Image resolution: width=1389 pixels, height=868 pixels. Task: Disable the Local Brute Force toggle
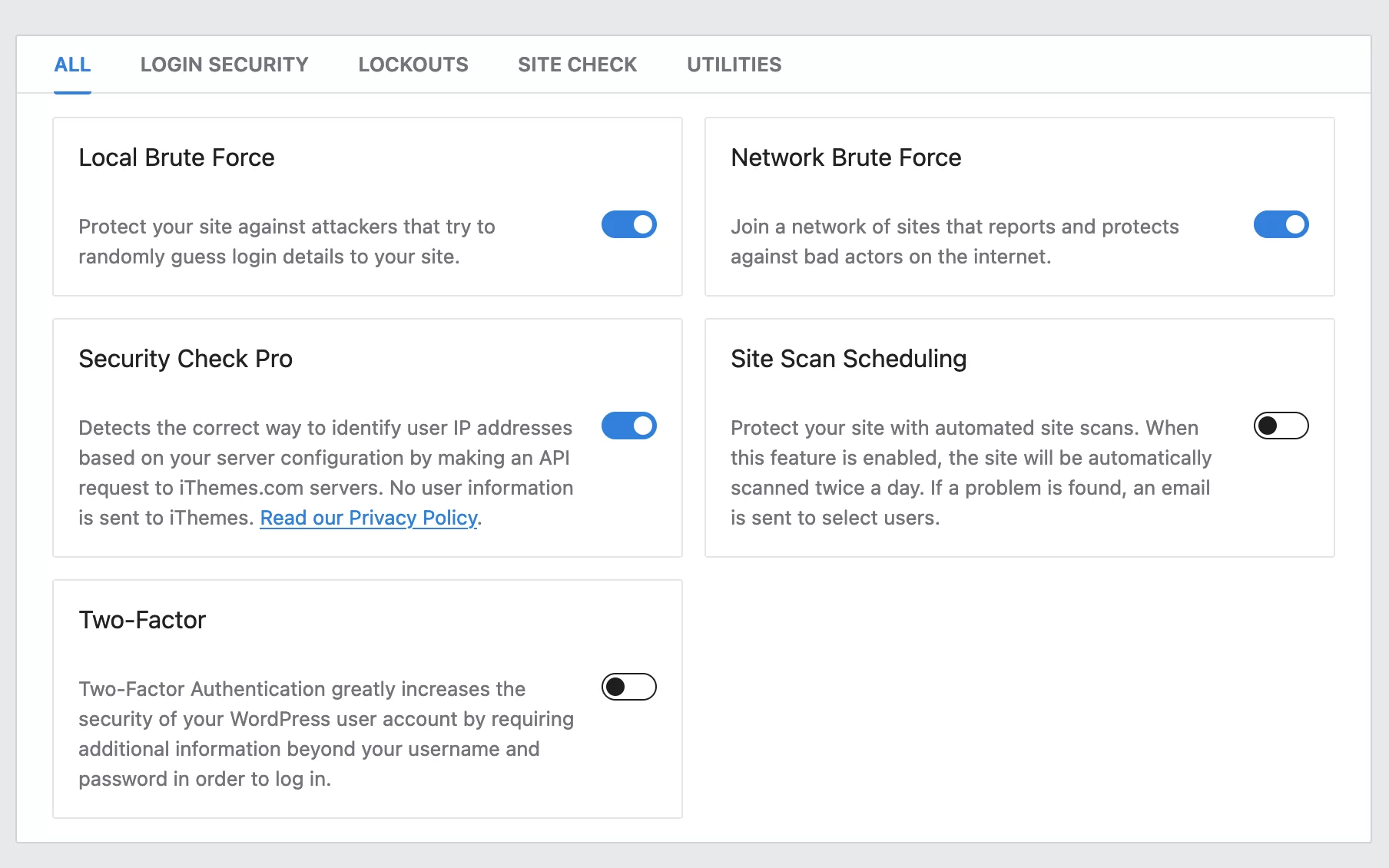click(628, 225)
